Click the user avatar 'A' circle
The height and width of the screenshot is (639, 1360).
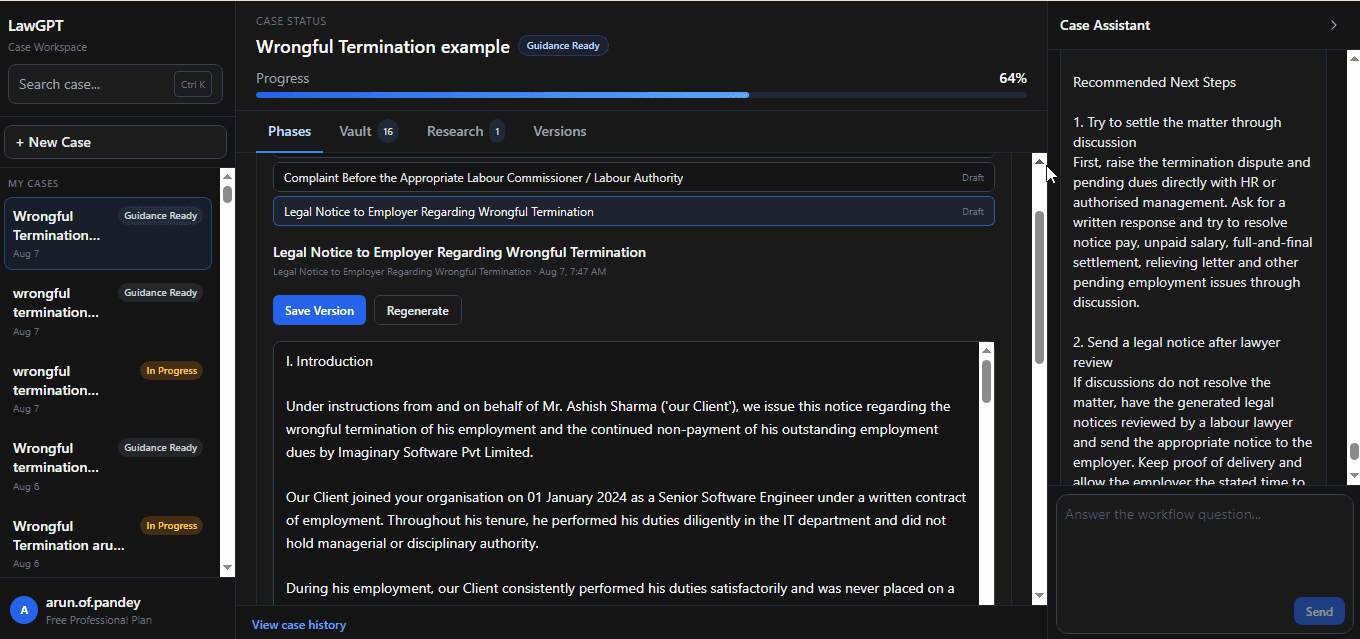[24, 610]
